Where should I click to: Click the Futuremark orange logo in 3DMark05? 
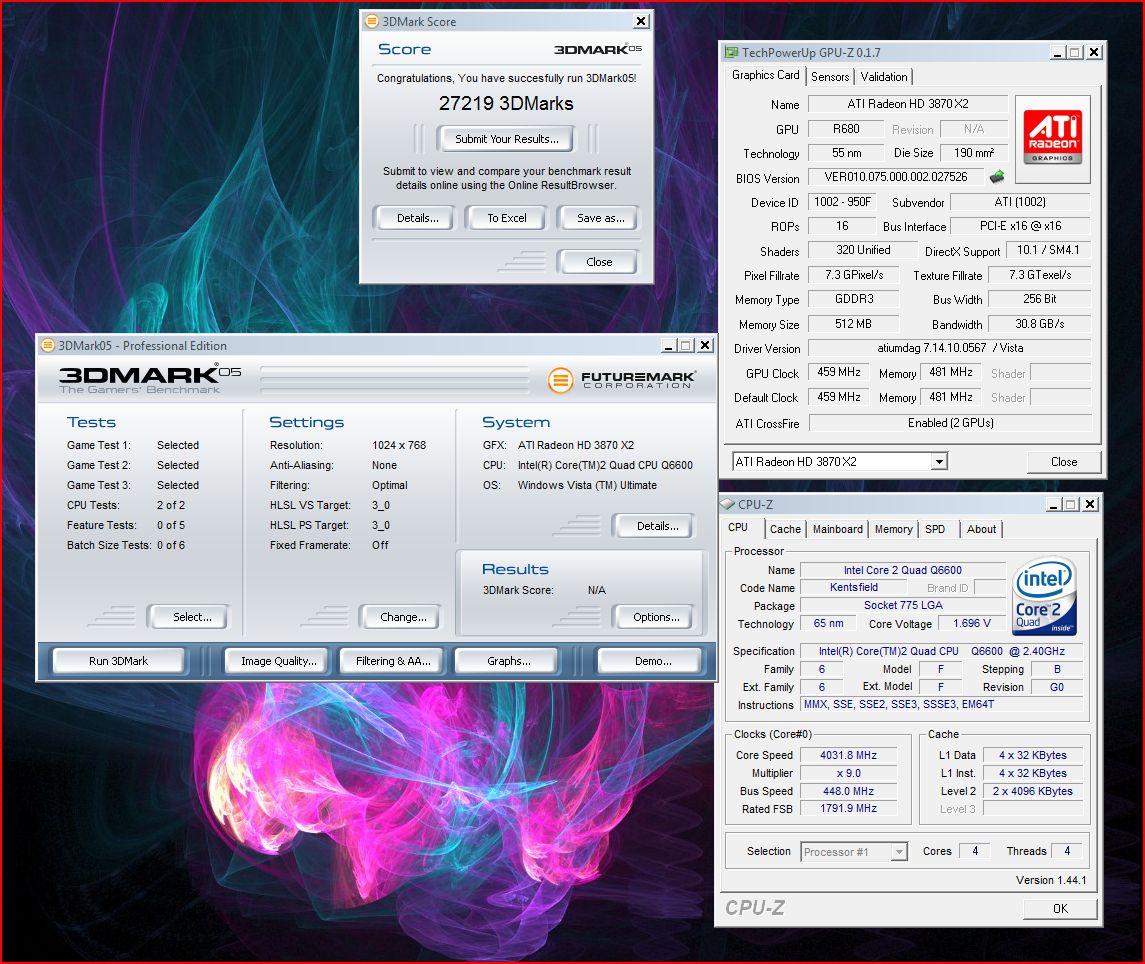pos(561,380)
